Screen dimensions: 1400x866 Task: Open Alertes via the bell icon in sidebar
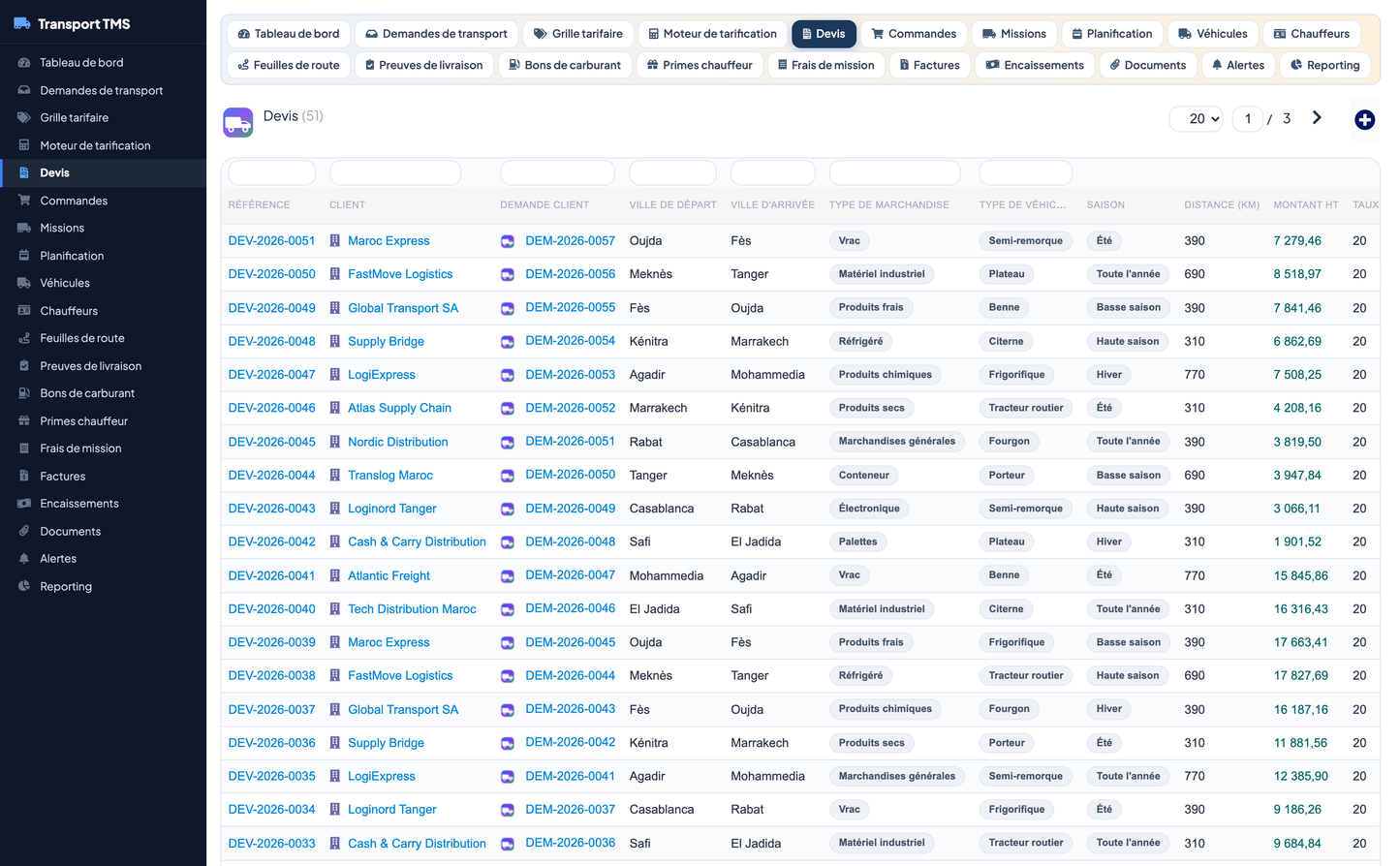(x=24, y=559)
